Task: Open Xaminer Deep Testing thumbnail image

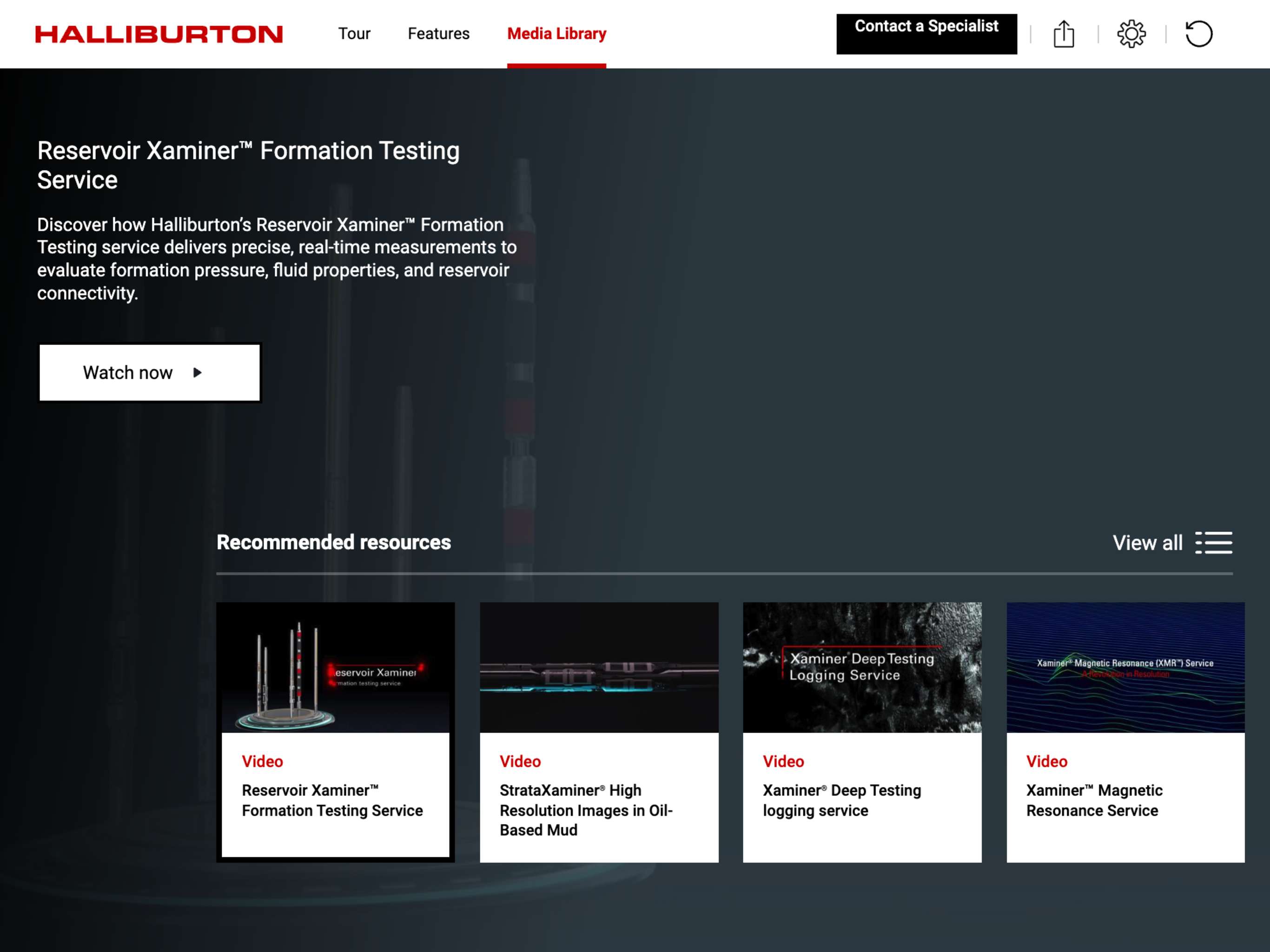Action: pos(862,667)
